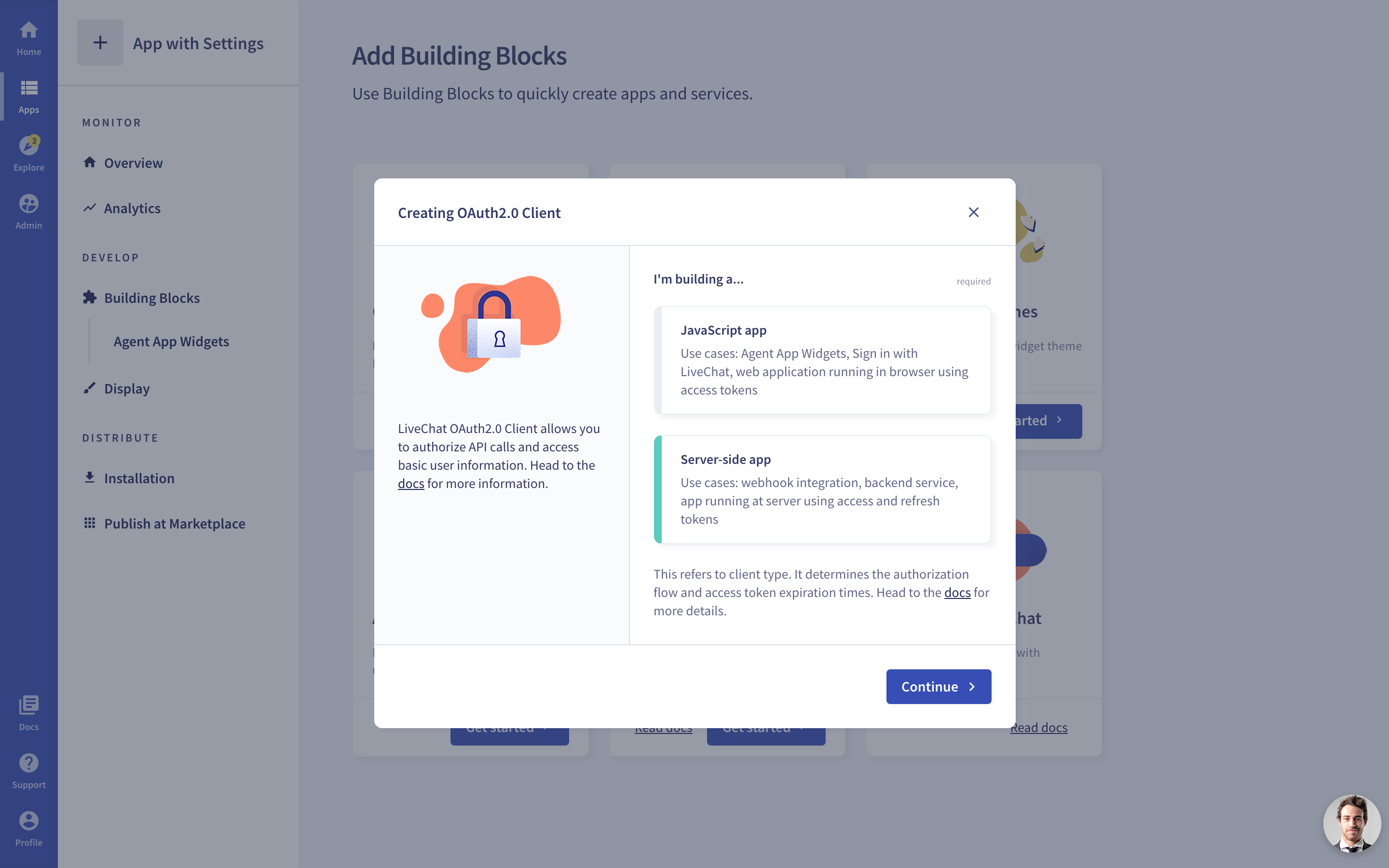Select the Display brush icon
Viewport: 1389px width, 868px height.
click(x=90, y=388)
